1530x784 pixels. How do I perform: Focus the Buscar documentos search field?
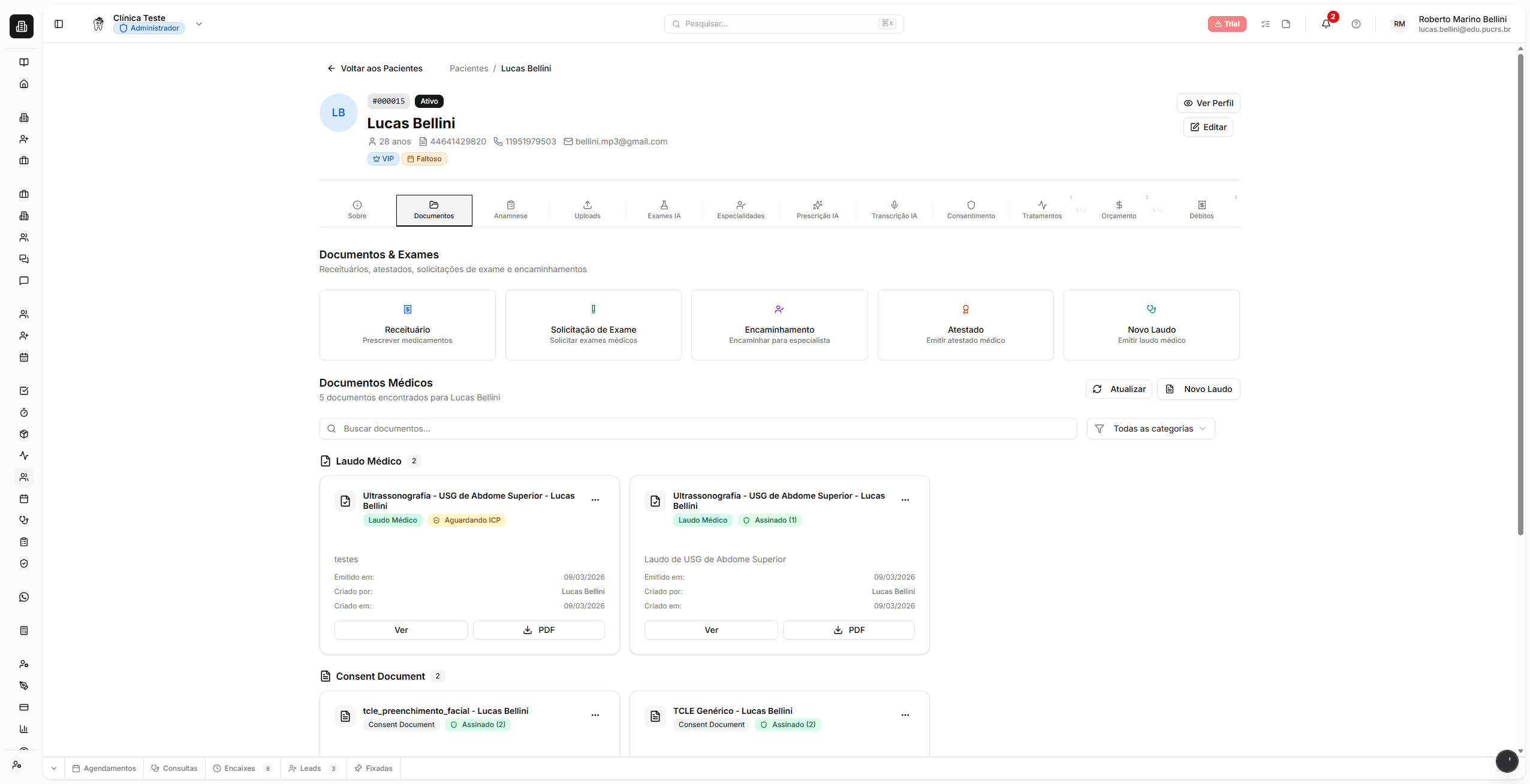698,429
